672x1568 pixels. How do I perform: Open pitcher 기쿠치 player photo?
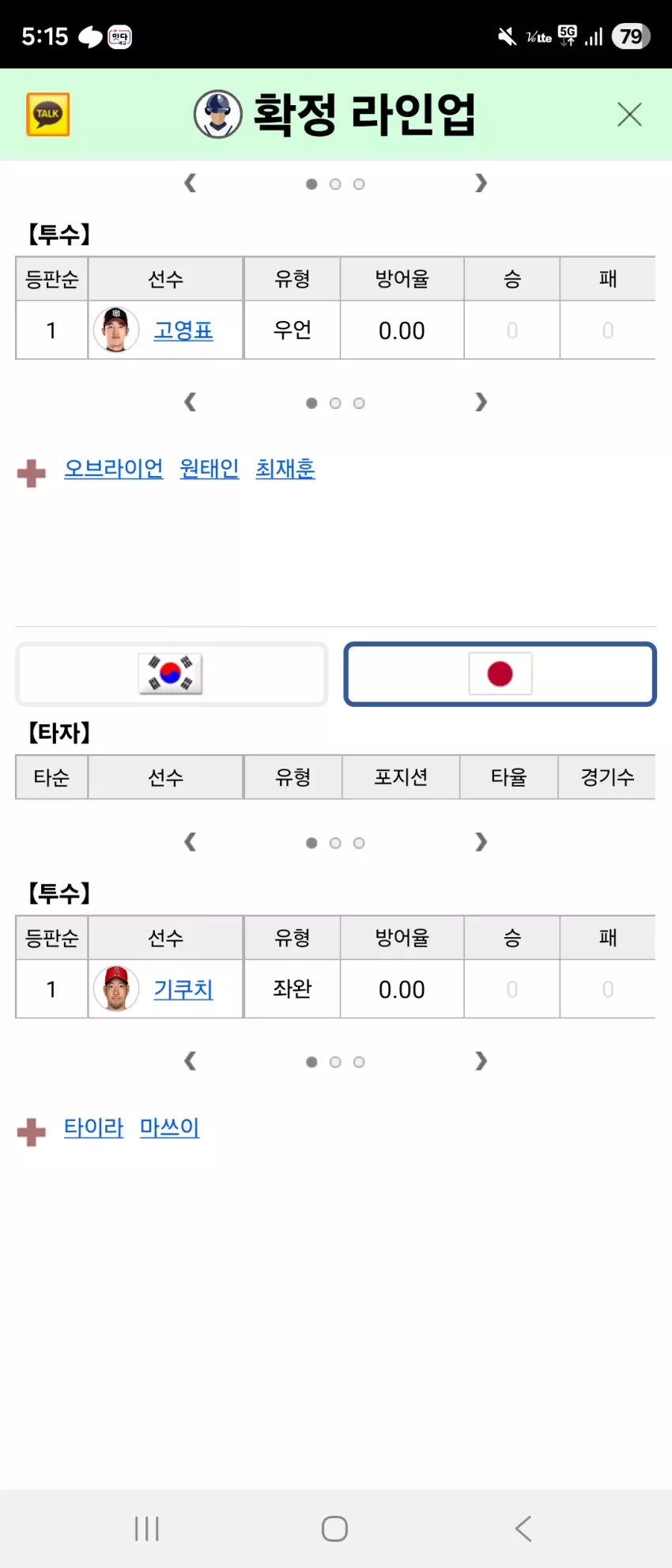(116, 988)
